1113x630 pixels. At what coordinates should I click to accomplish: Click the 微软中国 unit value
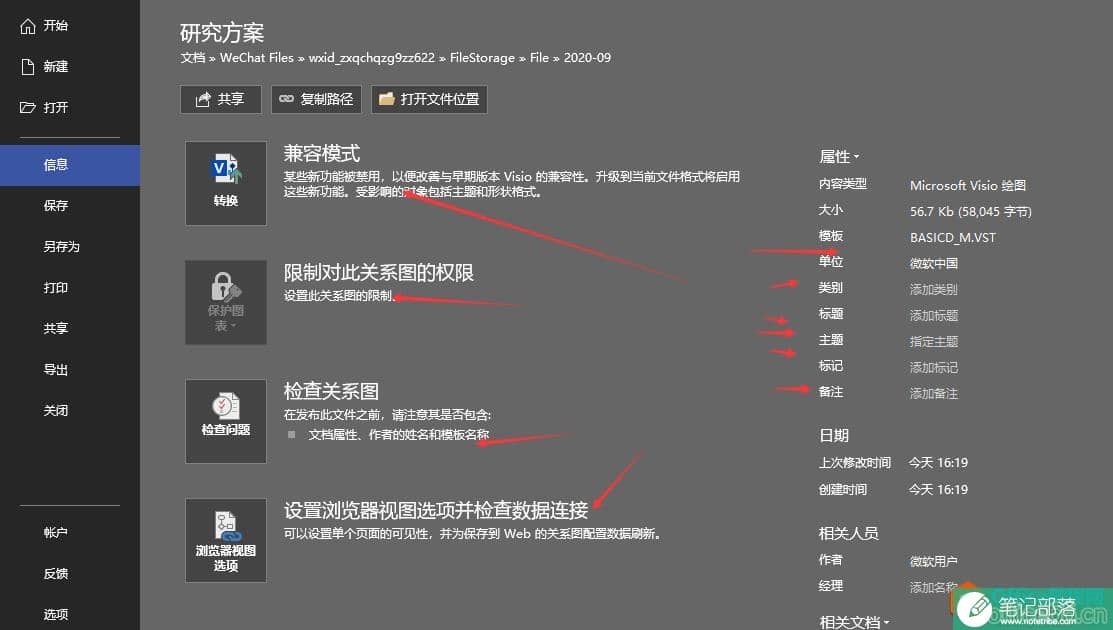933,263
